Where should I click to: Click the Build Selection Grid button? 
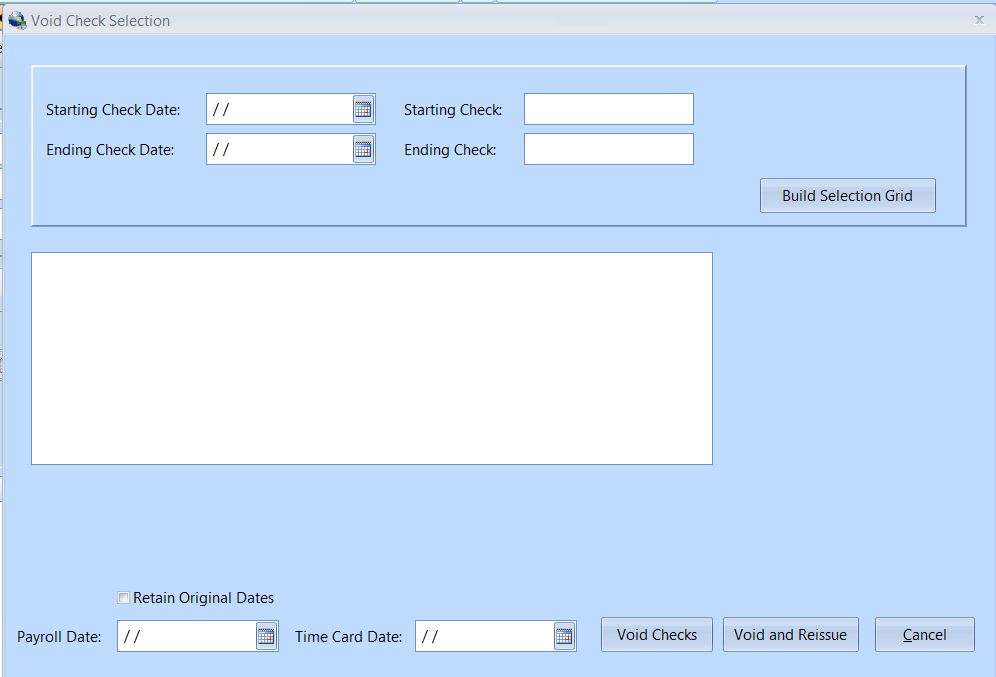click(847, 196)
